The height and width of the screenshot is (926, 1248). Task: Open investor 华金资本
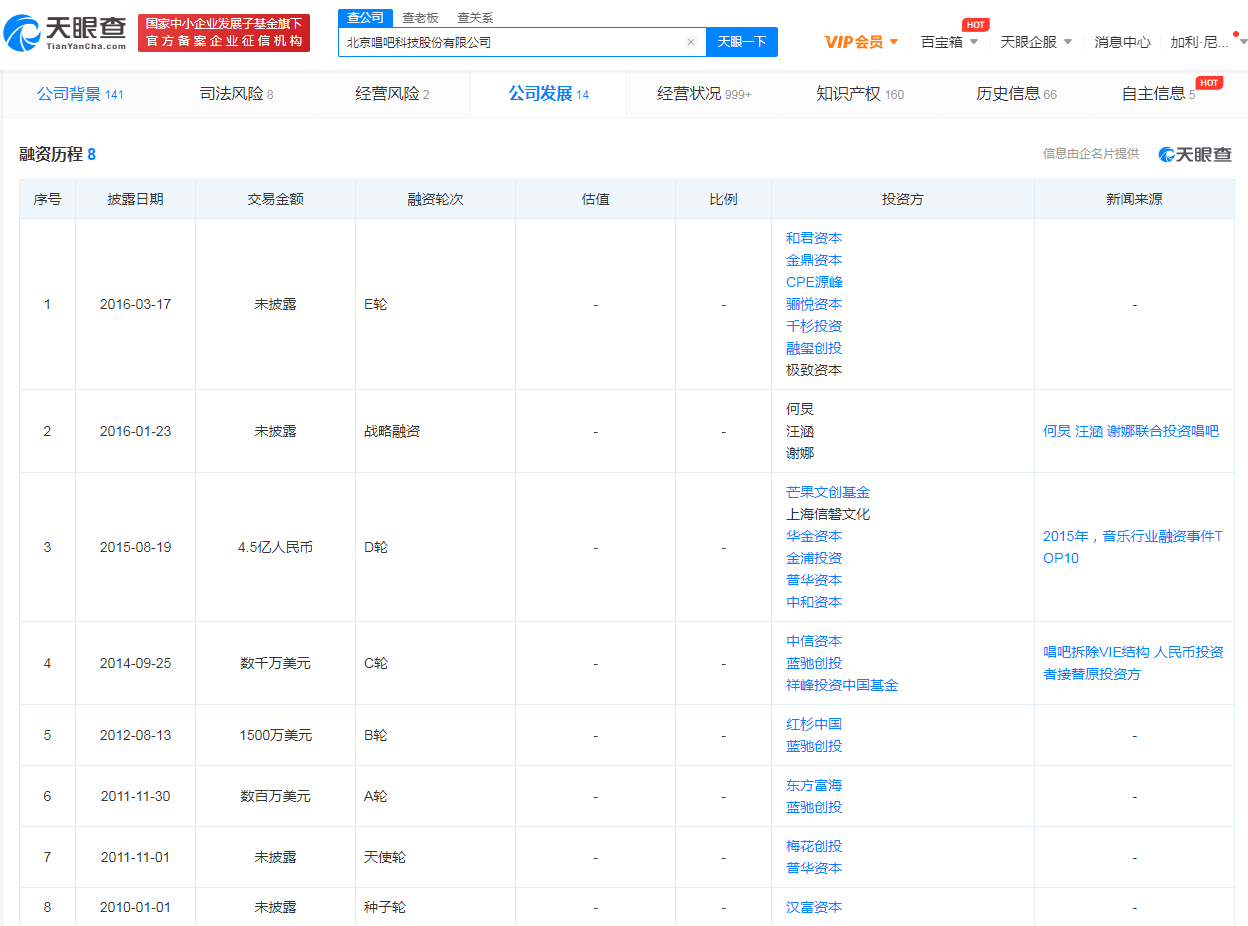coord(814,536)
